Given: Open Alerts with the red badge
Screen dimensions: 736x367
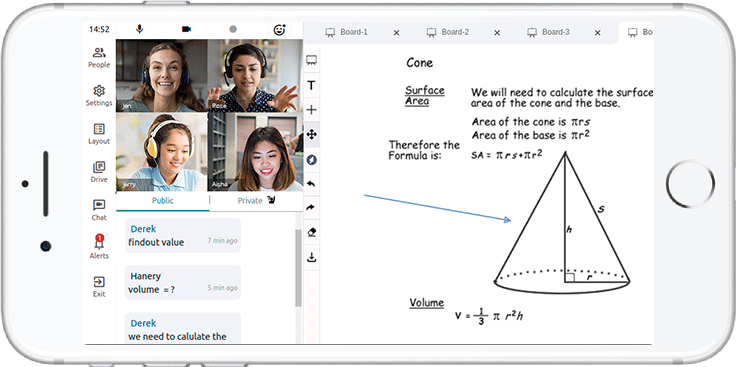Looking at the screenshot, I should 99,247.
